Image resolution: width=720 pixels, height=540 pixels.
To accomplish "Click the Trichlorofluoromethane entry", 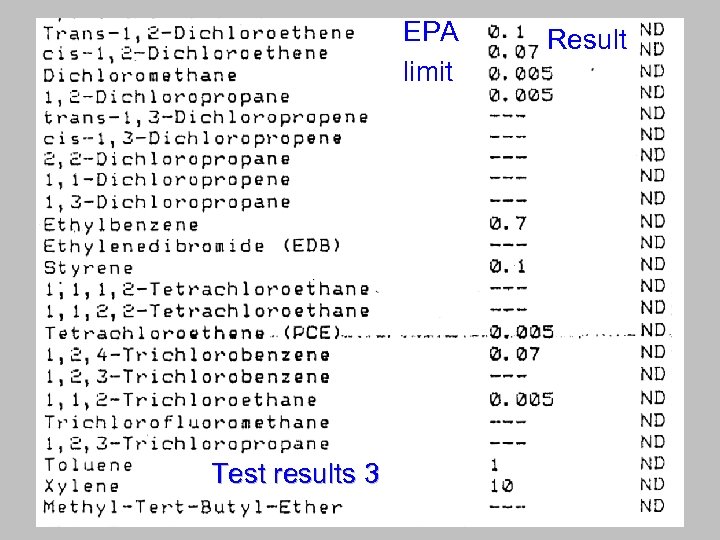I will coord(187,422).
